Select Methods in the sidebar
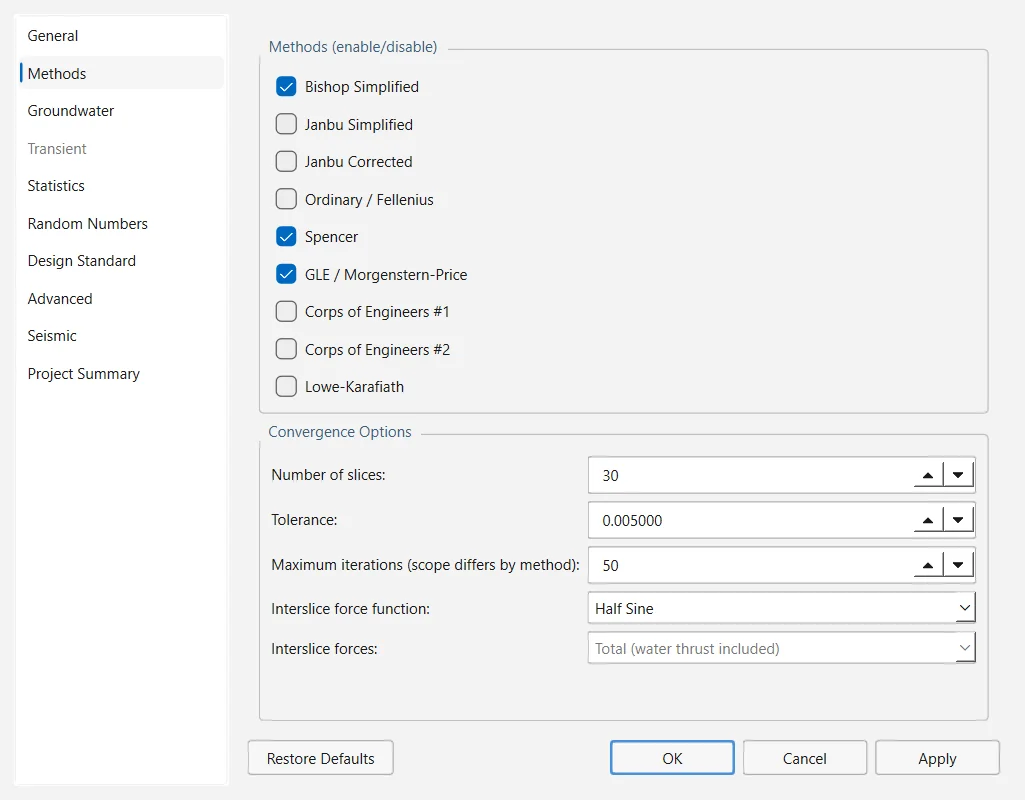 (x=122, y=73)
